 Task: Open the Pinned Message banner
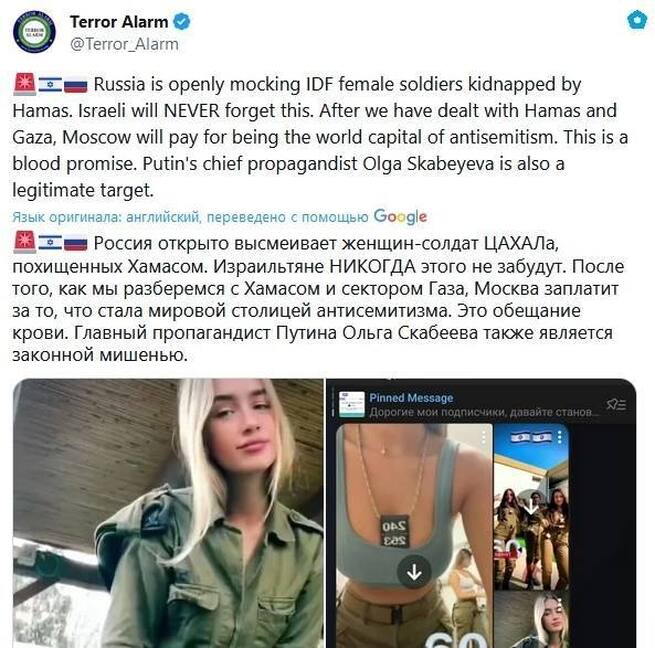click(x=481, y=404)
